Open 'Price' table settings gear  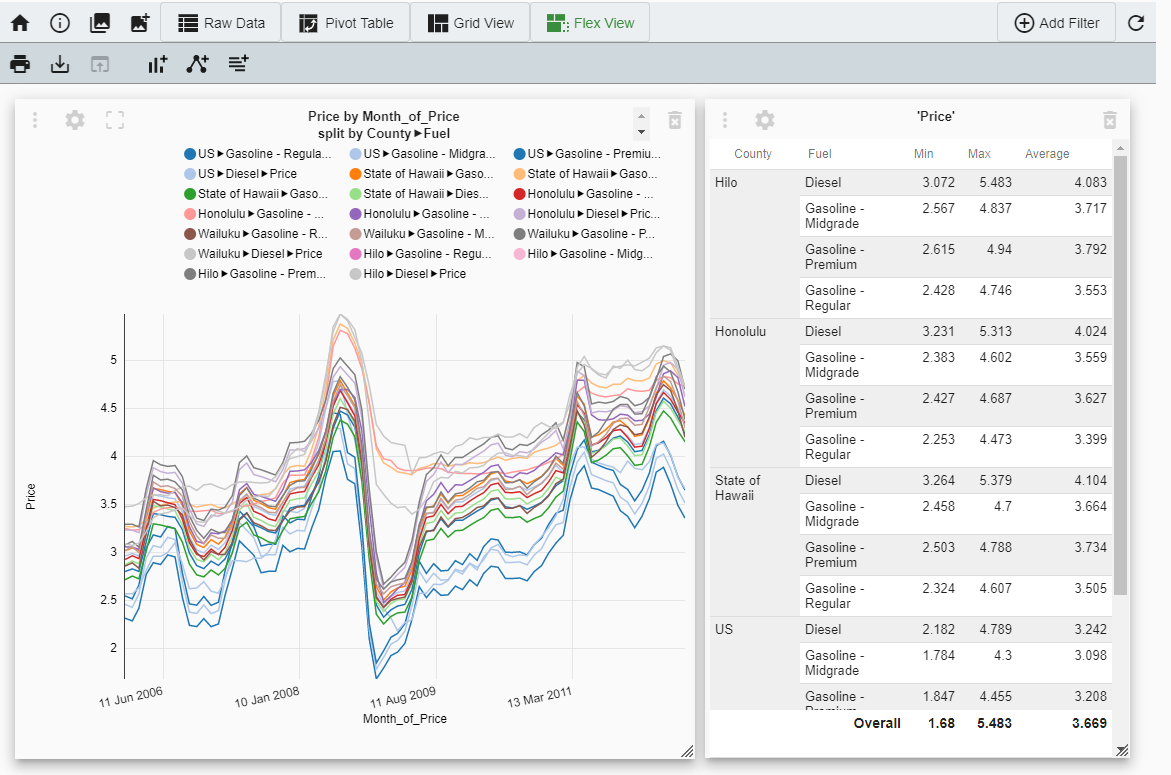(765, 120)
